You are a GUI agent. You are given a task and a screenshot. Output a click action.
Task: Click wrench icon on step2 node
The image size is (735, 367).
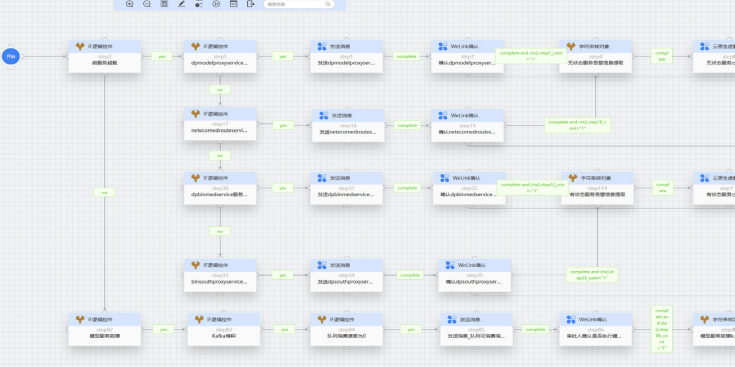tap(80, 46)
